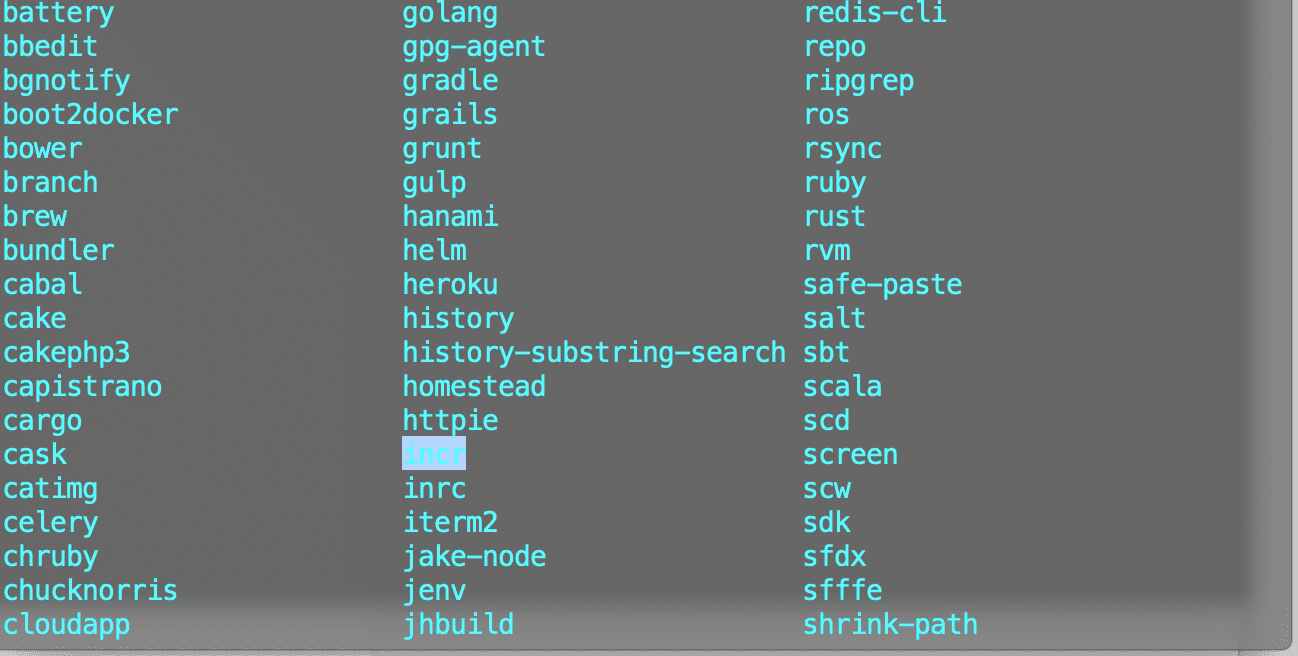Select the iterm2 entry
The width and height of the screenshot is (1298, 656).
[450, 522]
